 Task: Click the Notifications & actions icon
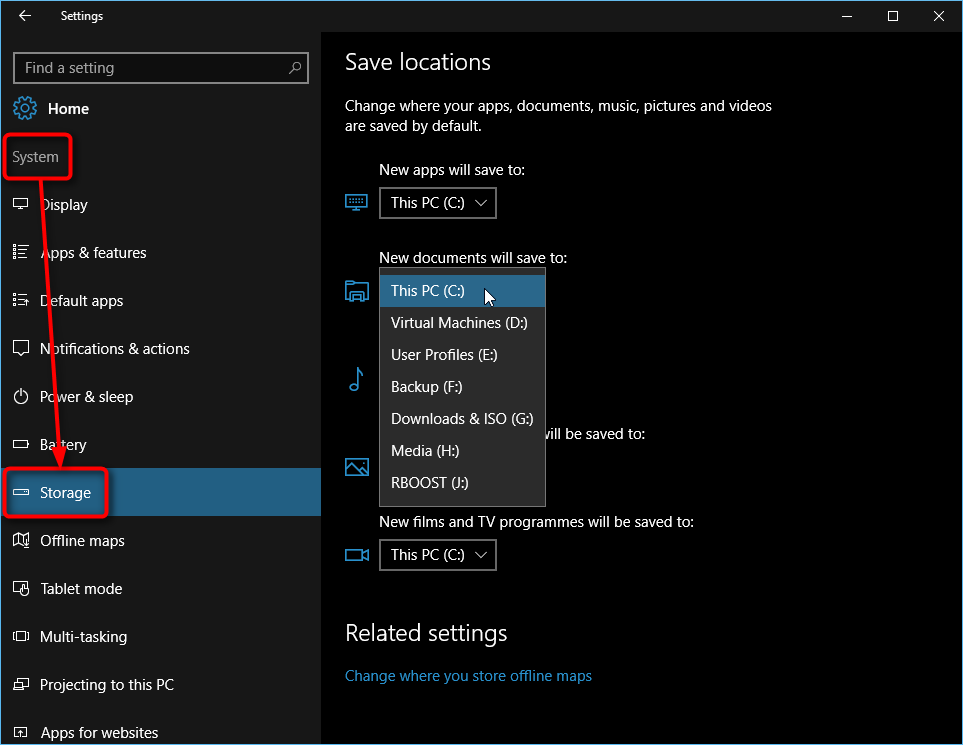21,348
